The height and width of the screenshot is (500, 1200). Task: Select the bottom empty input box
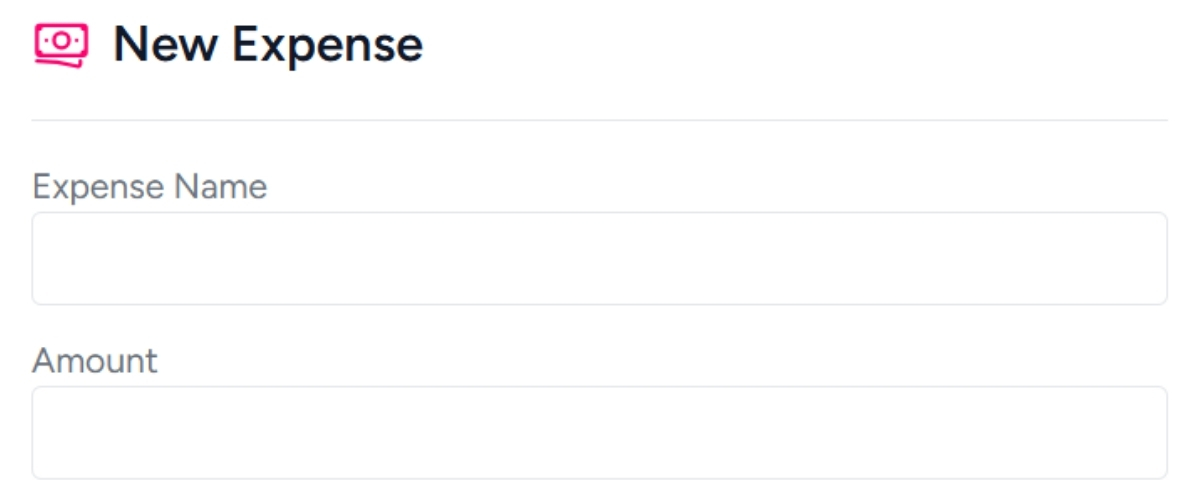(x=599, y=432)
